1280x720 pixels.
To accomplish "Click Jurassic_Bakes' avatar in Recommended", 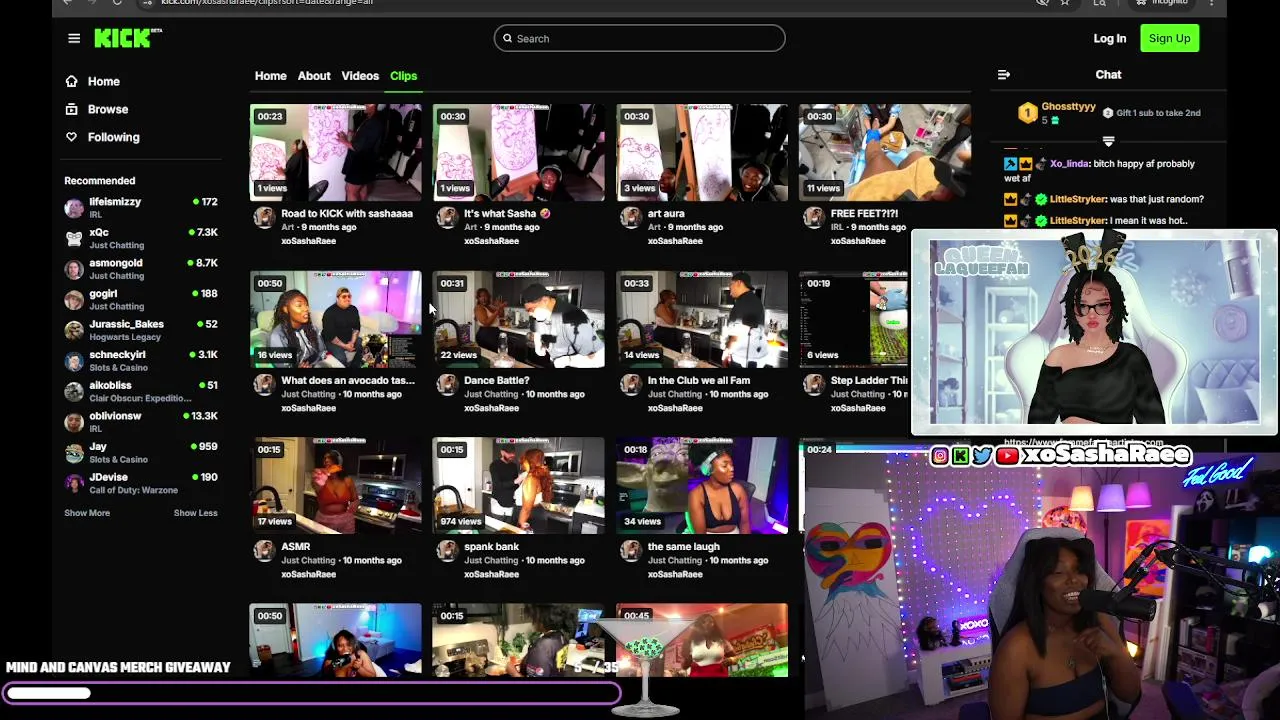I will pos(74,330).
